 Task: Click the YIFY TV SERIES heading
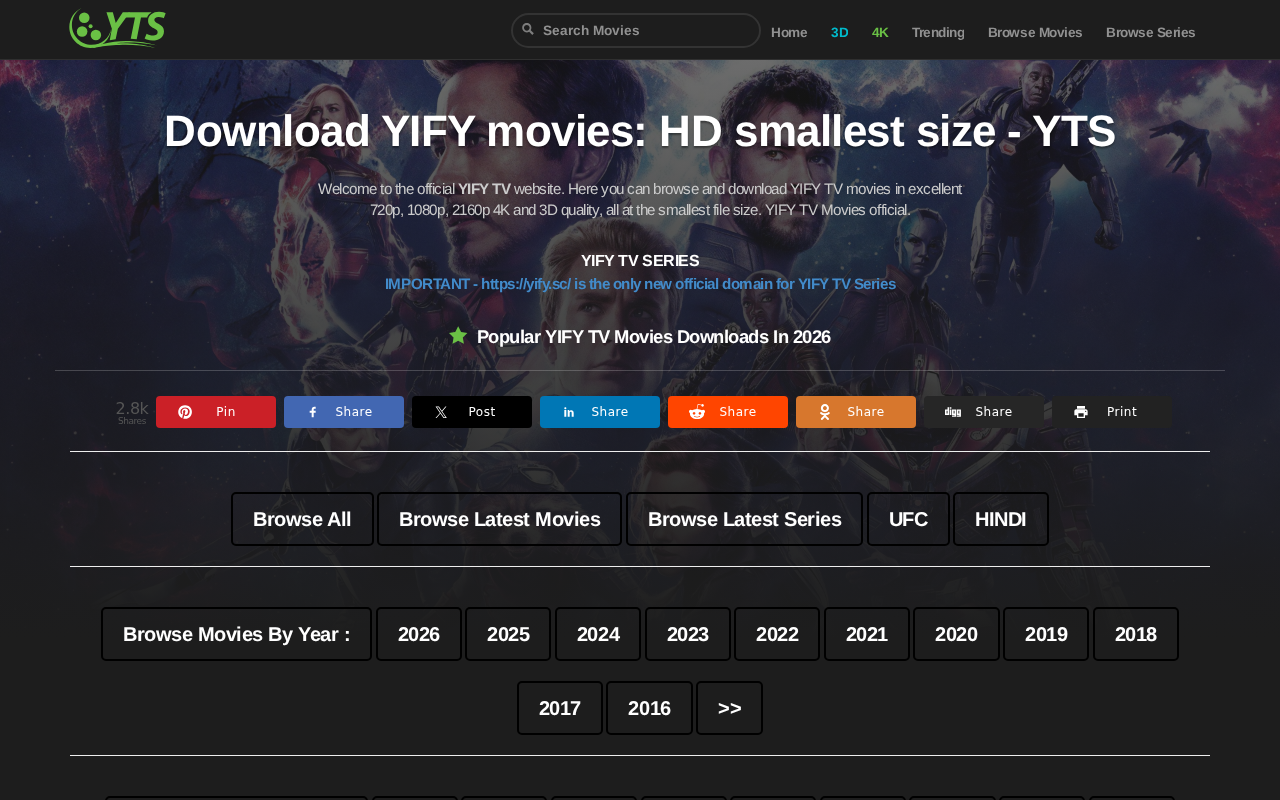point(640,261)
